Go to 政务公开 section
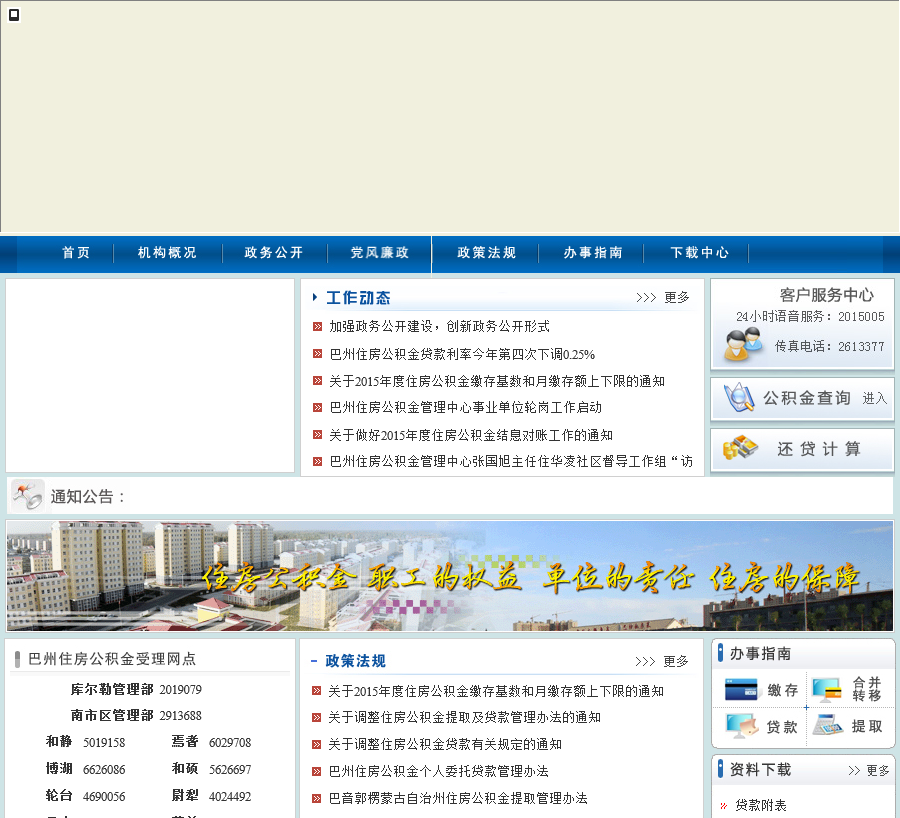Viewport: 900px width, 818px height. (274, 253)
